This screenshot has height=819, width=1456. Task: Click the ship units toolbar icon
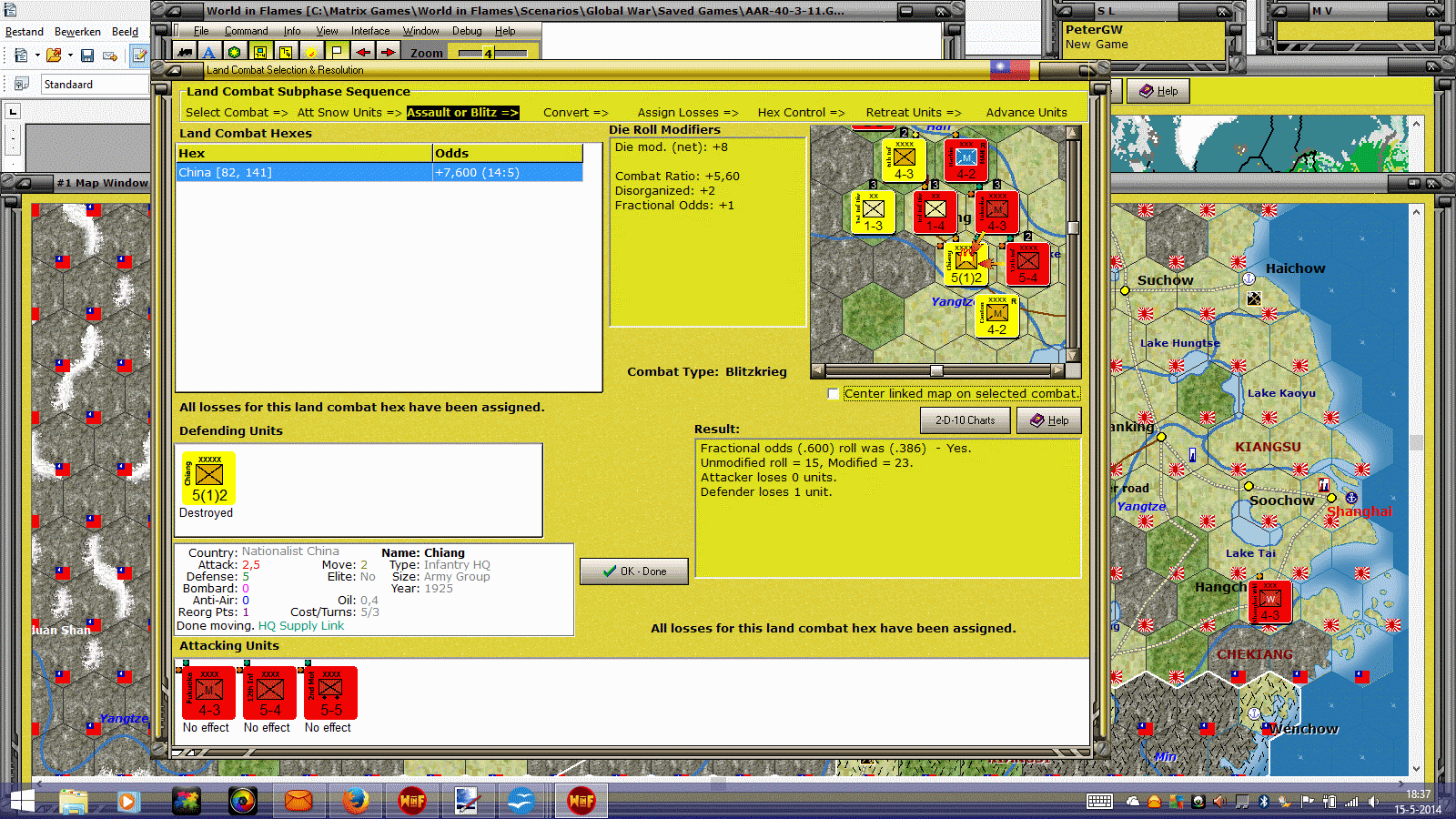click(x=186, y=53)
